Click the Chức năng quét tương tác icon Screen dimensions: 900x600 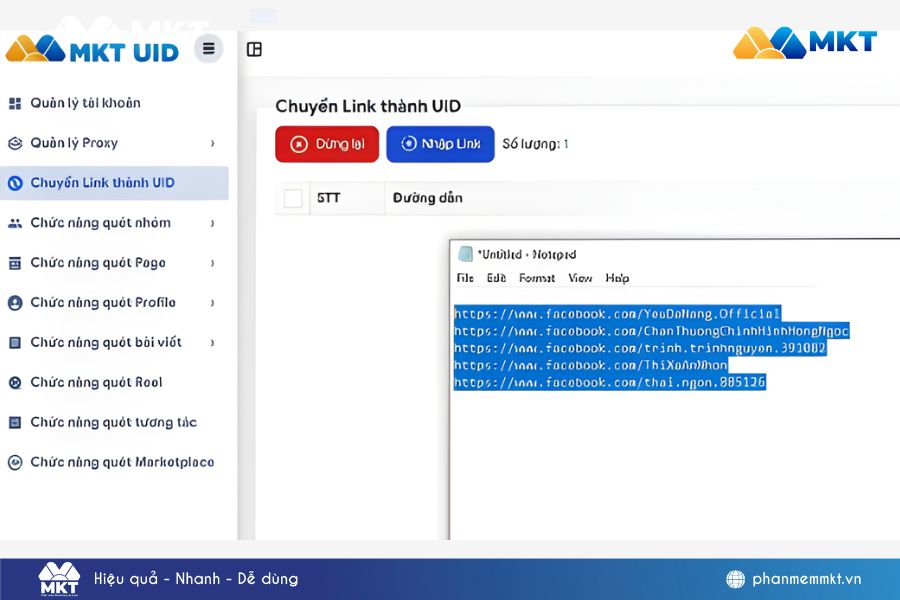coord(13,422)
